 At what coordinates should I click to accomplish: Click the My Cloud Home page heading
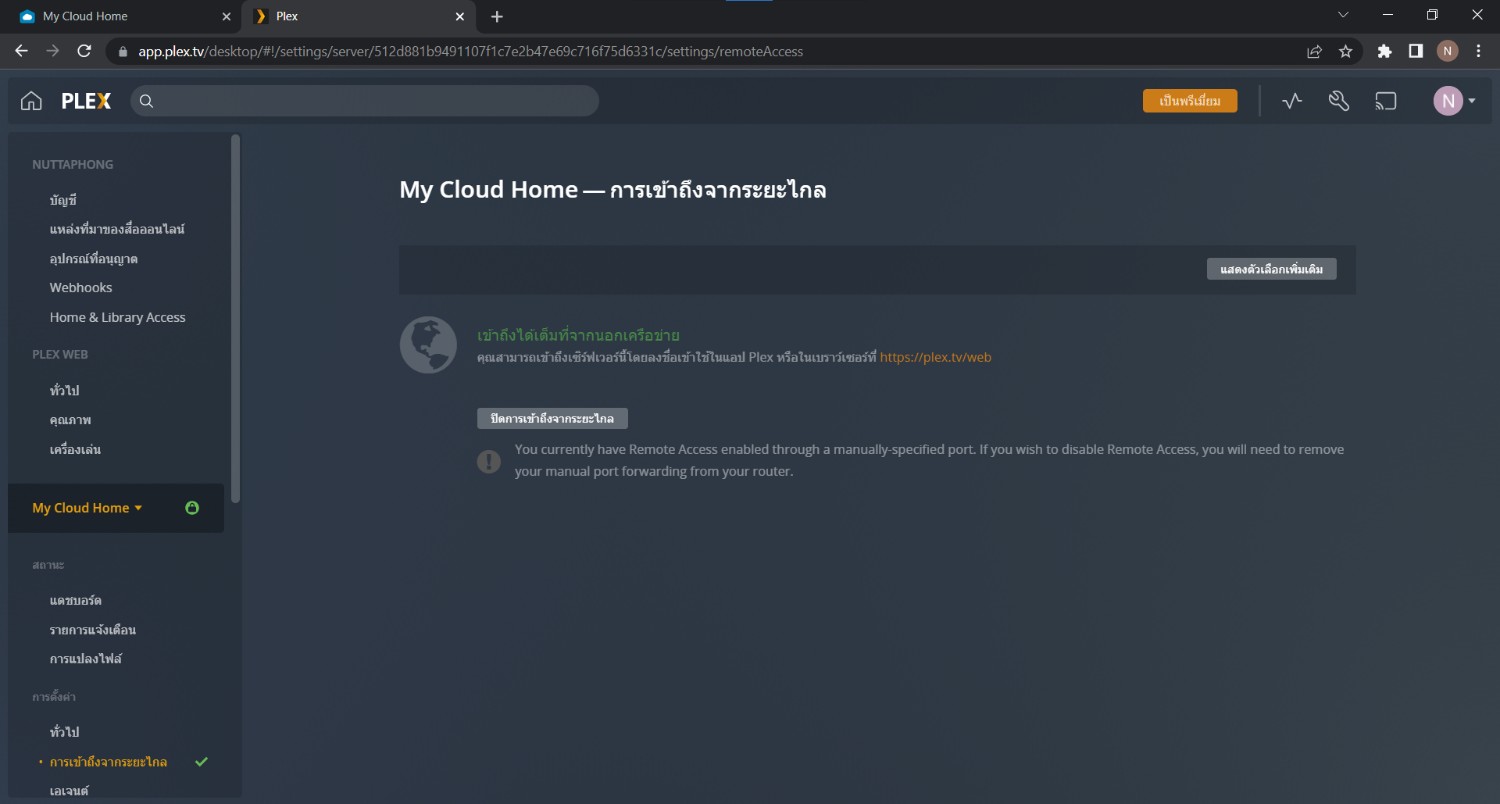613,189
